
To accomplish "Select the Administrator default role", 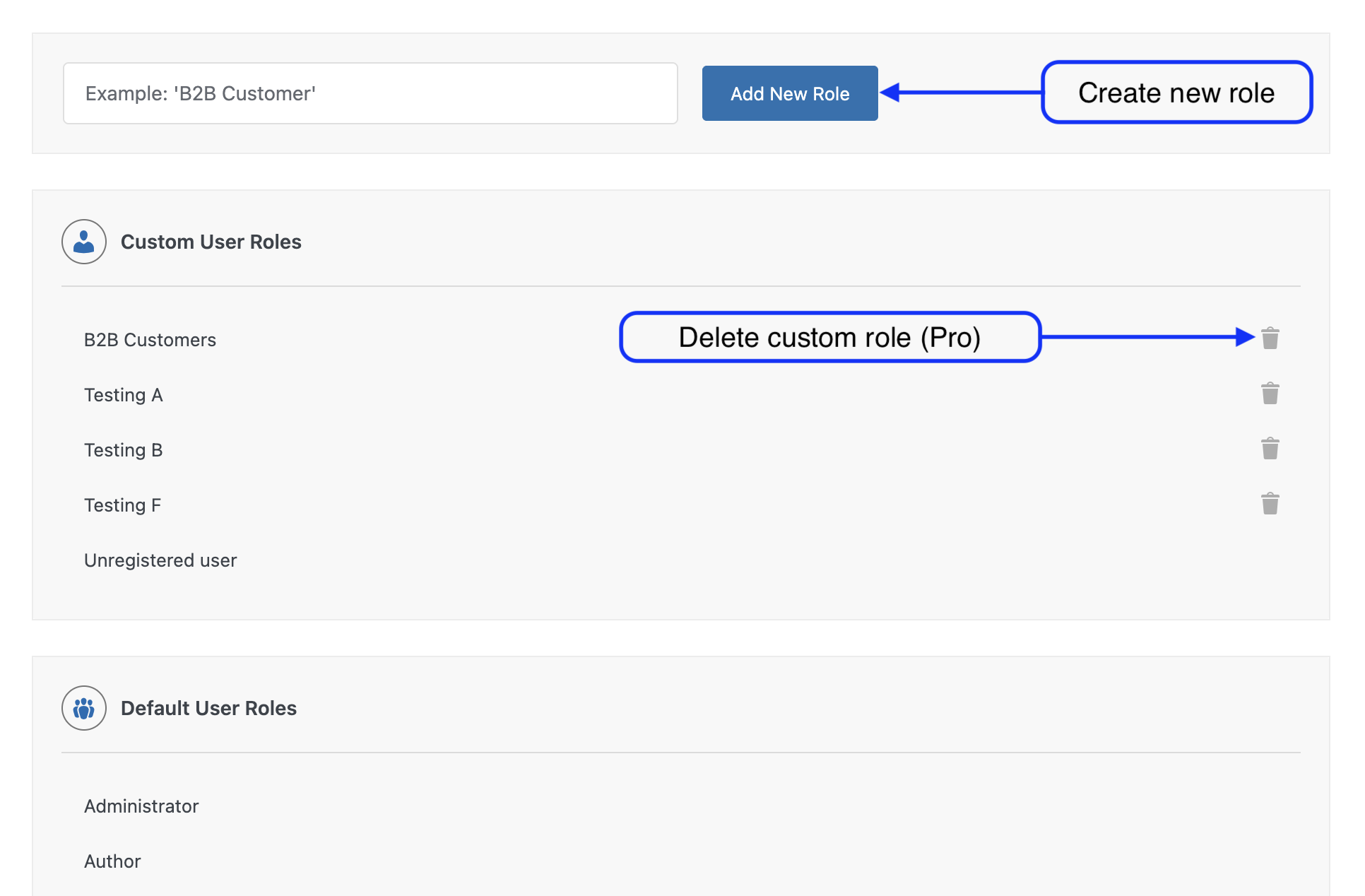I will click(141, 806).
